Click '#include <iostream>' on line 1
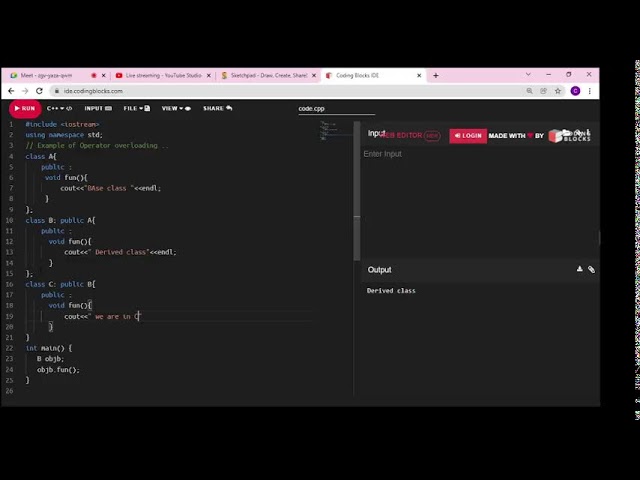The image size is (640, 480). click(x=62, y=124)
